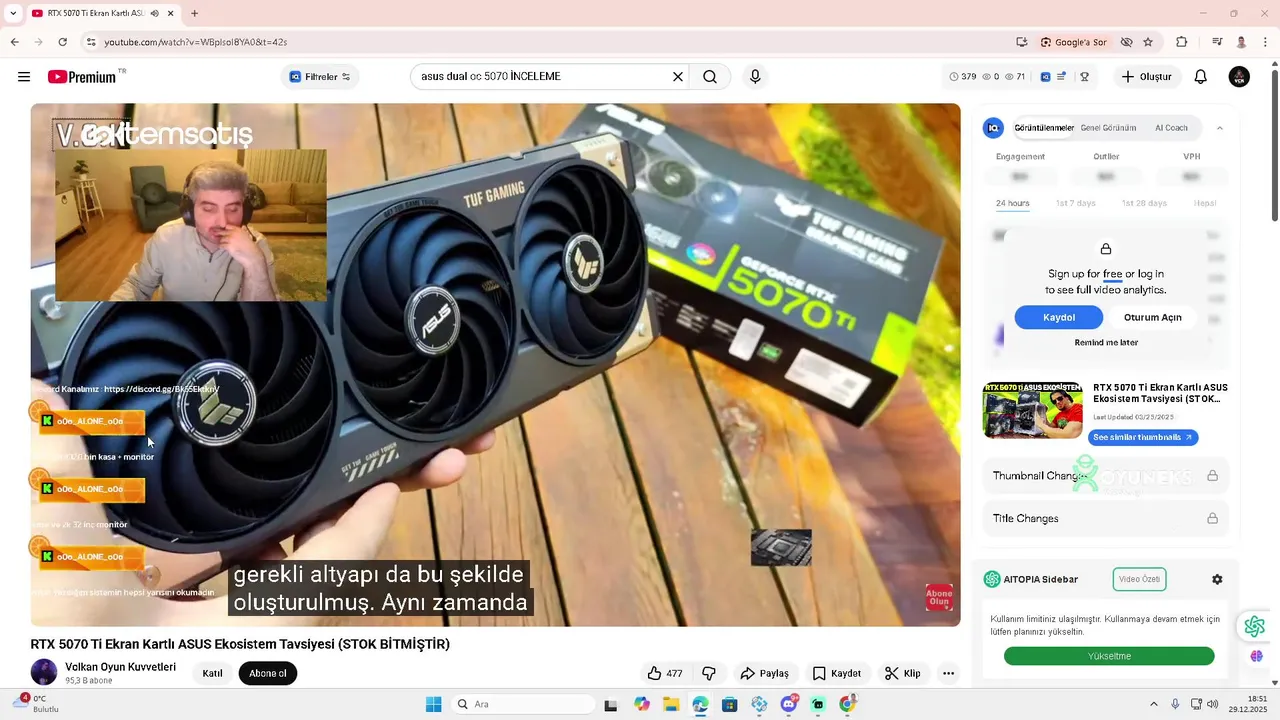
Task: Open the Chrome tab search dropdown
Action: tap(13, 13)
